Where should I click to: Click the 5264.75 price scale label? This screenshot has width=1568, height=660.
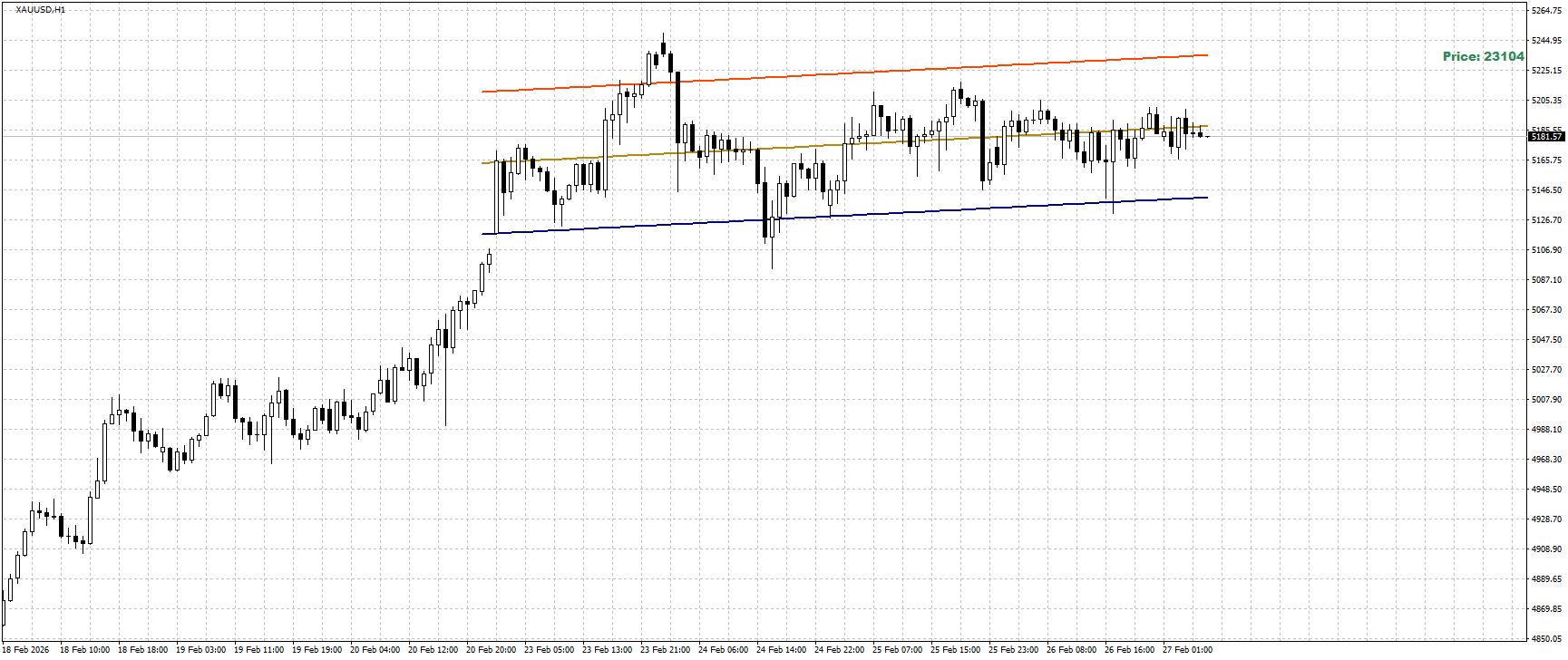1547,11
